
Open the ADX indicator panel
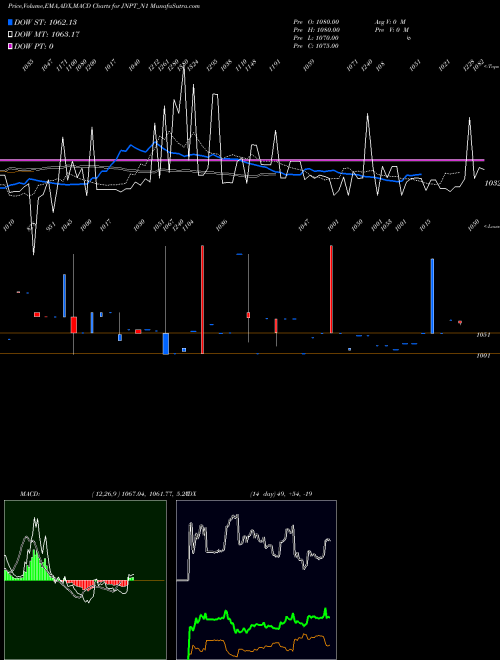256,580
